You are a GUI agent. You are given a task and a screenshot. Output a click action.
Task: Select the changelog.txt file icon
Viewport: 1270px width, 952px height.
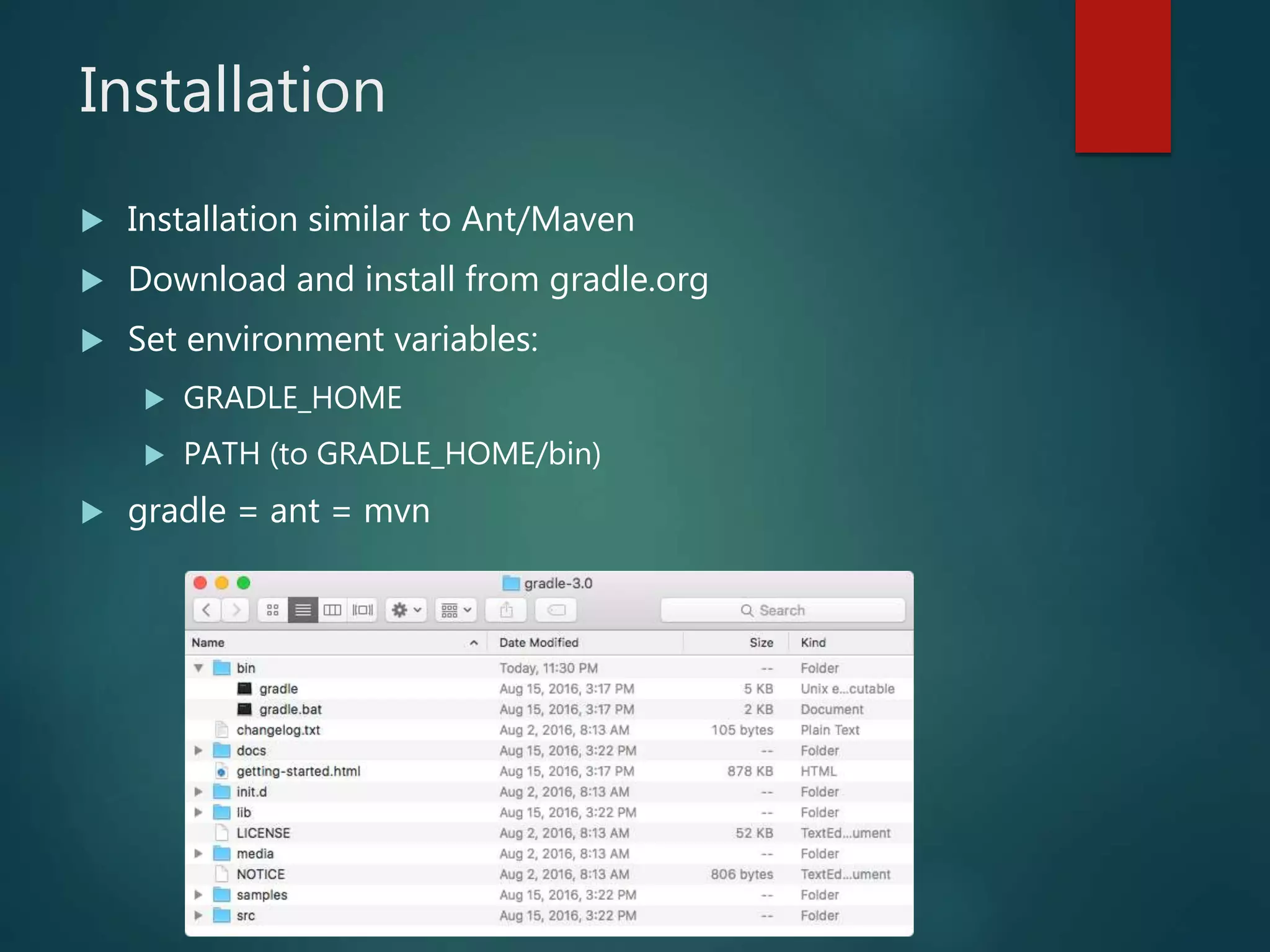pyautogui.click(x=221, y=730)
